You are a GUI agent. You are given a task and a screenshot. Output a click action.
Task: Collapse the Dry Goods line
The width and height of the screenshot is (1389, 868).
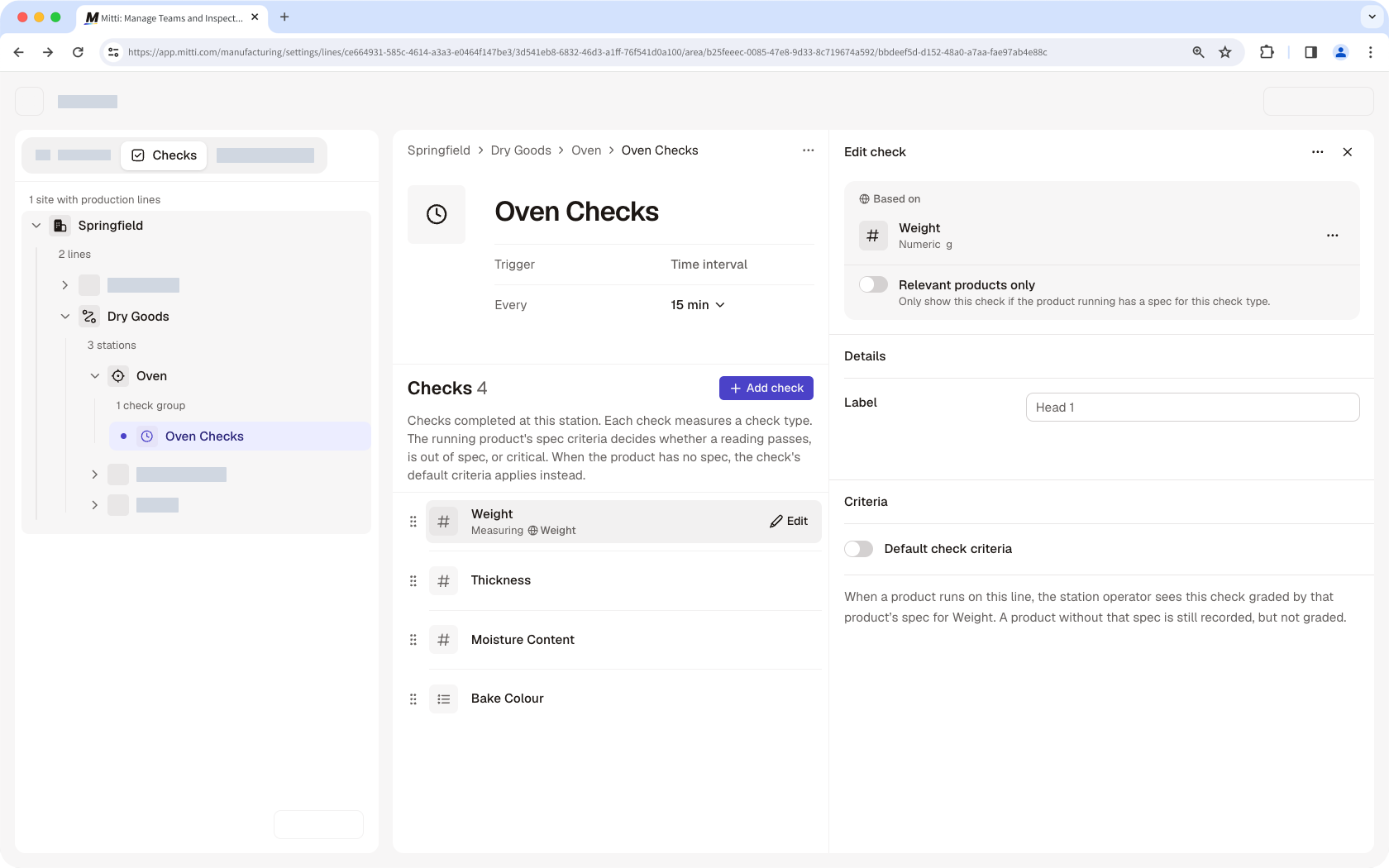pyautogui.click(x=65, y=317)
